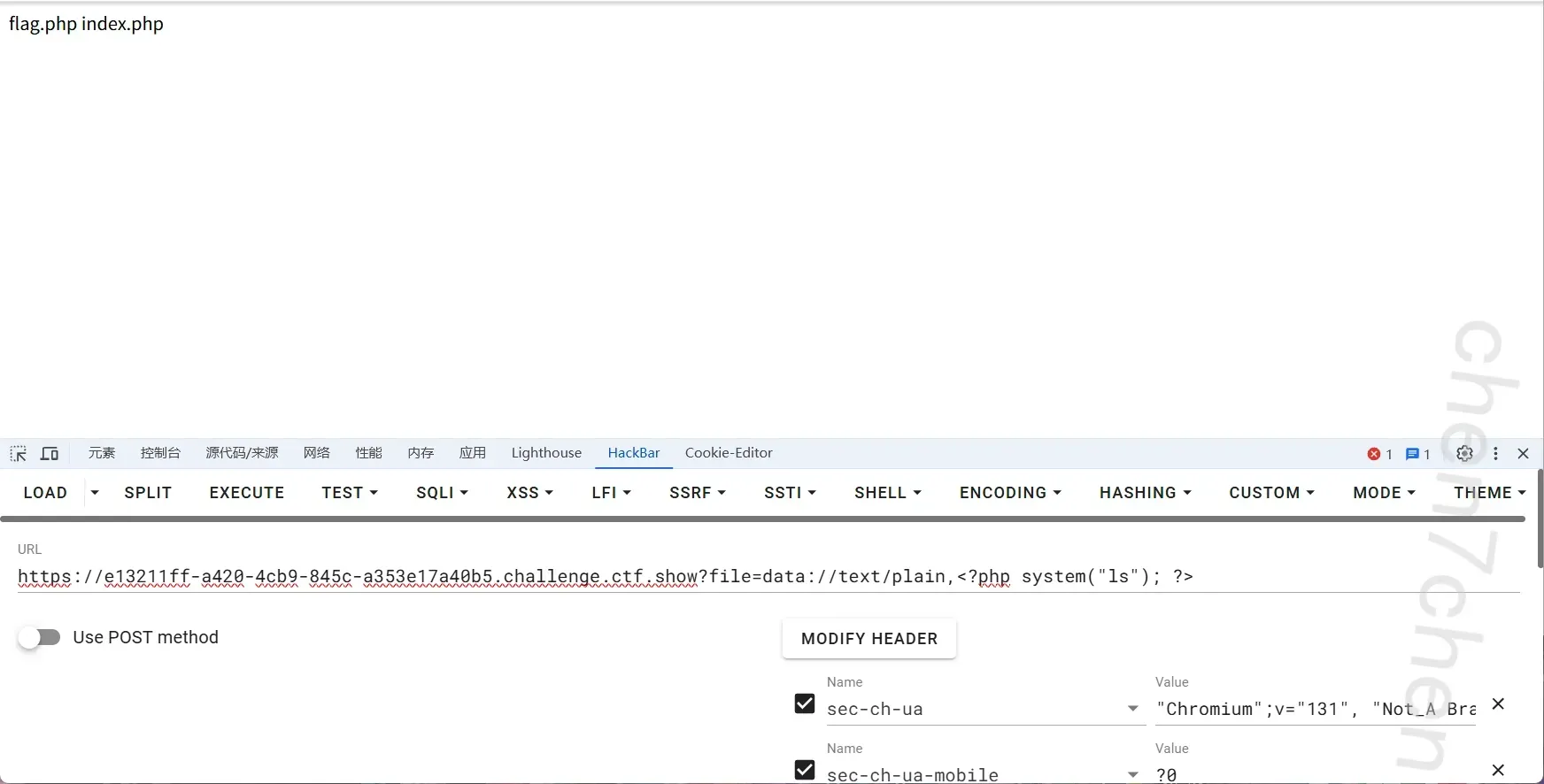Toggle the device toolbar icon
The image size is (1544, 784).
click(50, 454)
